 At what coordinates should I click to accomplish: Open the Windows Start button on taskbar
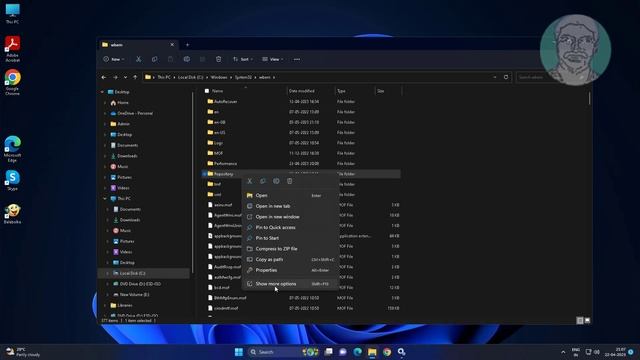pos(239,352)
